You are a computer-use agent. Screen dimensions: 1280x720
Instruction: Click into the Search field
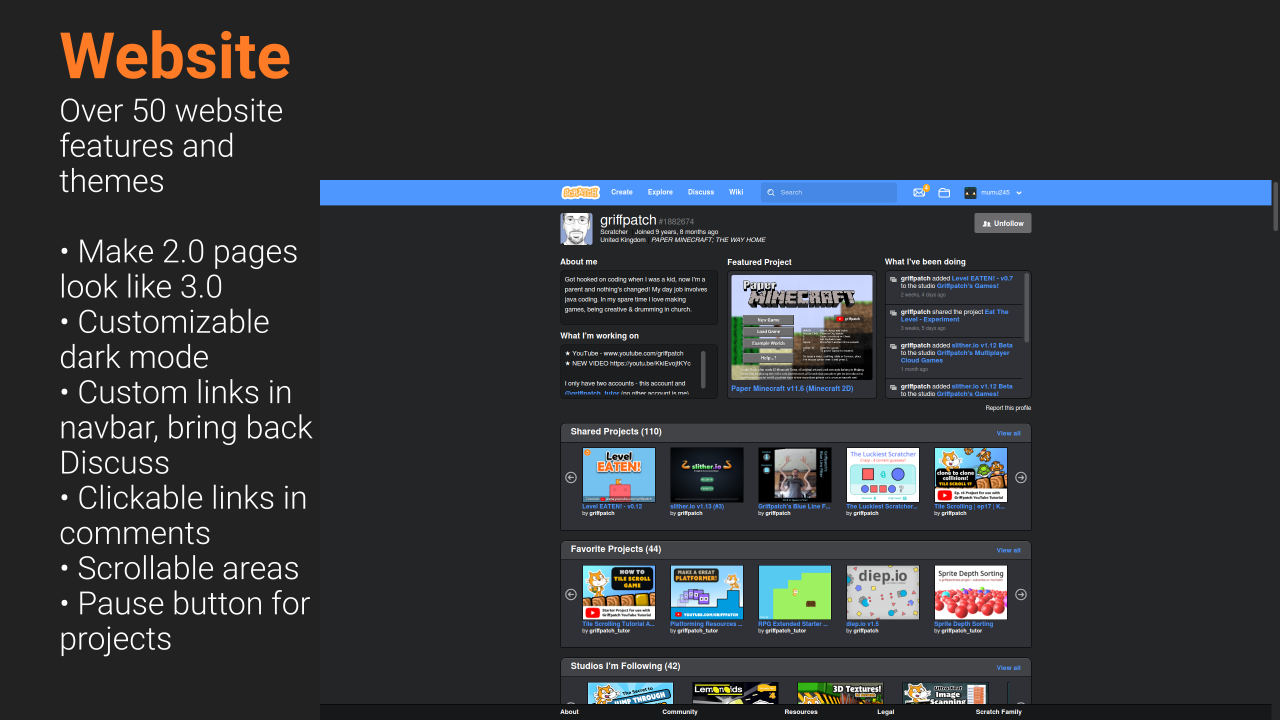point(829,192)
